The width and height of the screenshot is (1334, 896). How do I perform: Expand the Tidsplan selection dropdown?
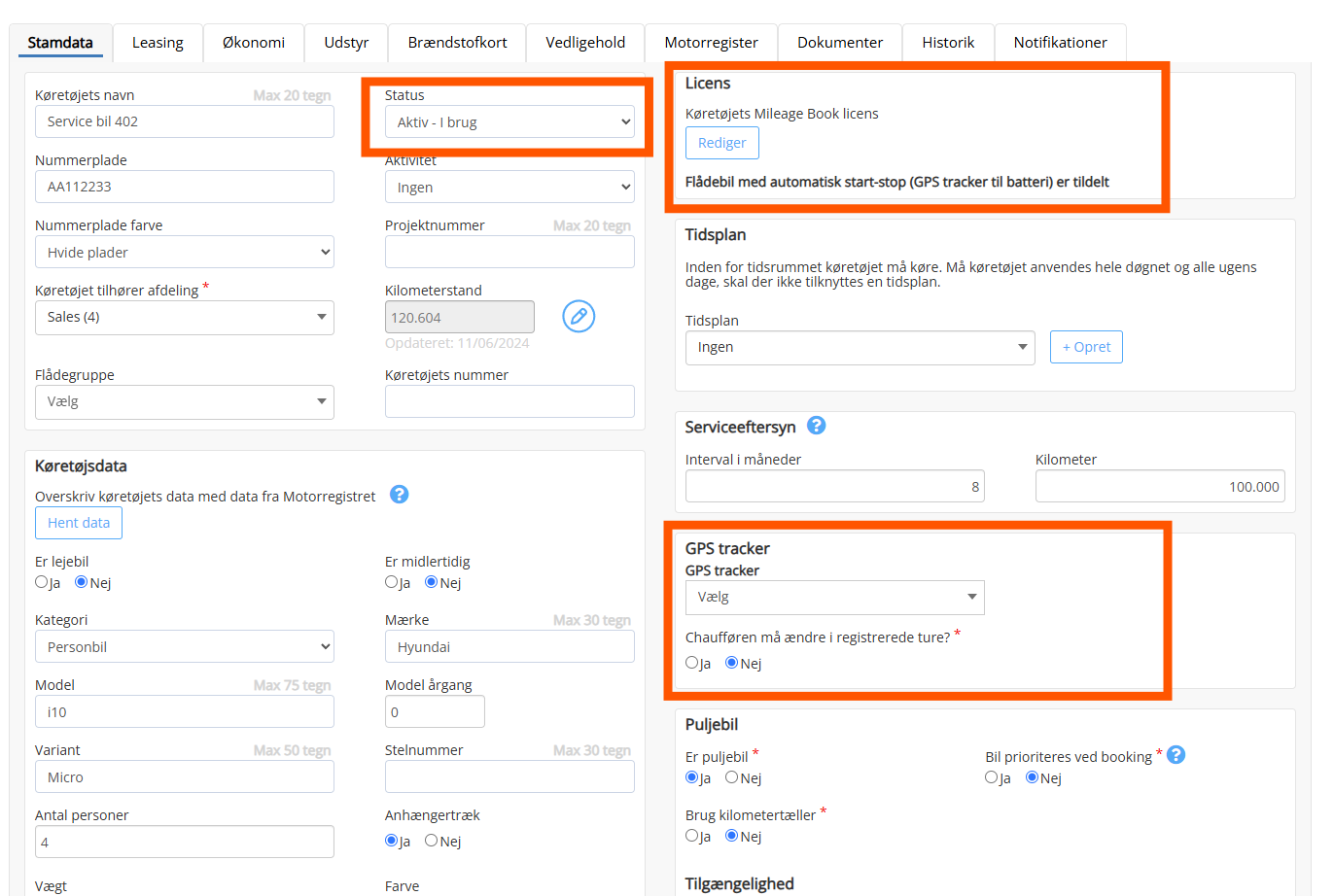point(860,348)
